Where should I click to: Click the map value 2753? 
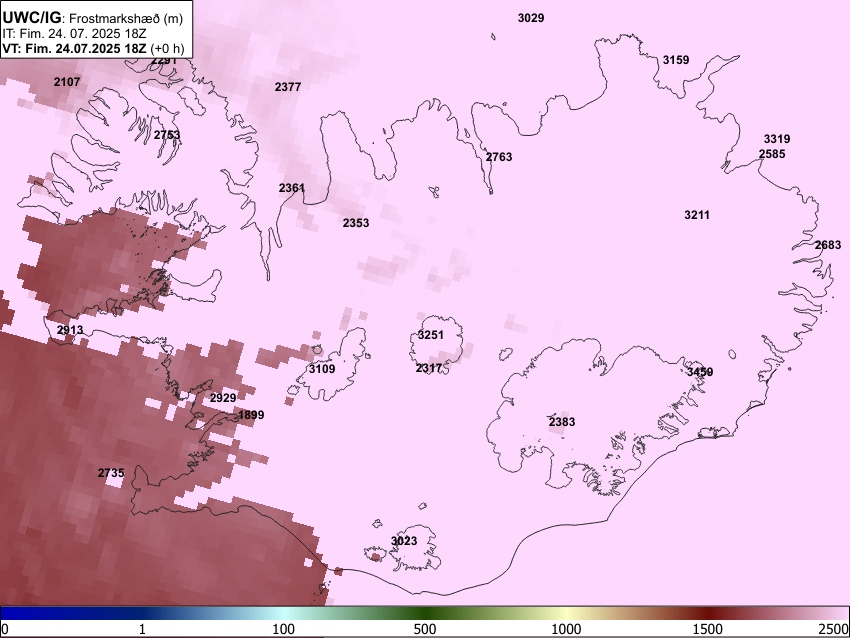coord(167,135)
